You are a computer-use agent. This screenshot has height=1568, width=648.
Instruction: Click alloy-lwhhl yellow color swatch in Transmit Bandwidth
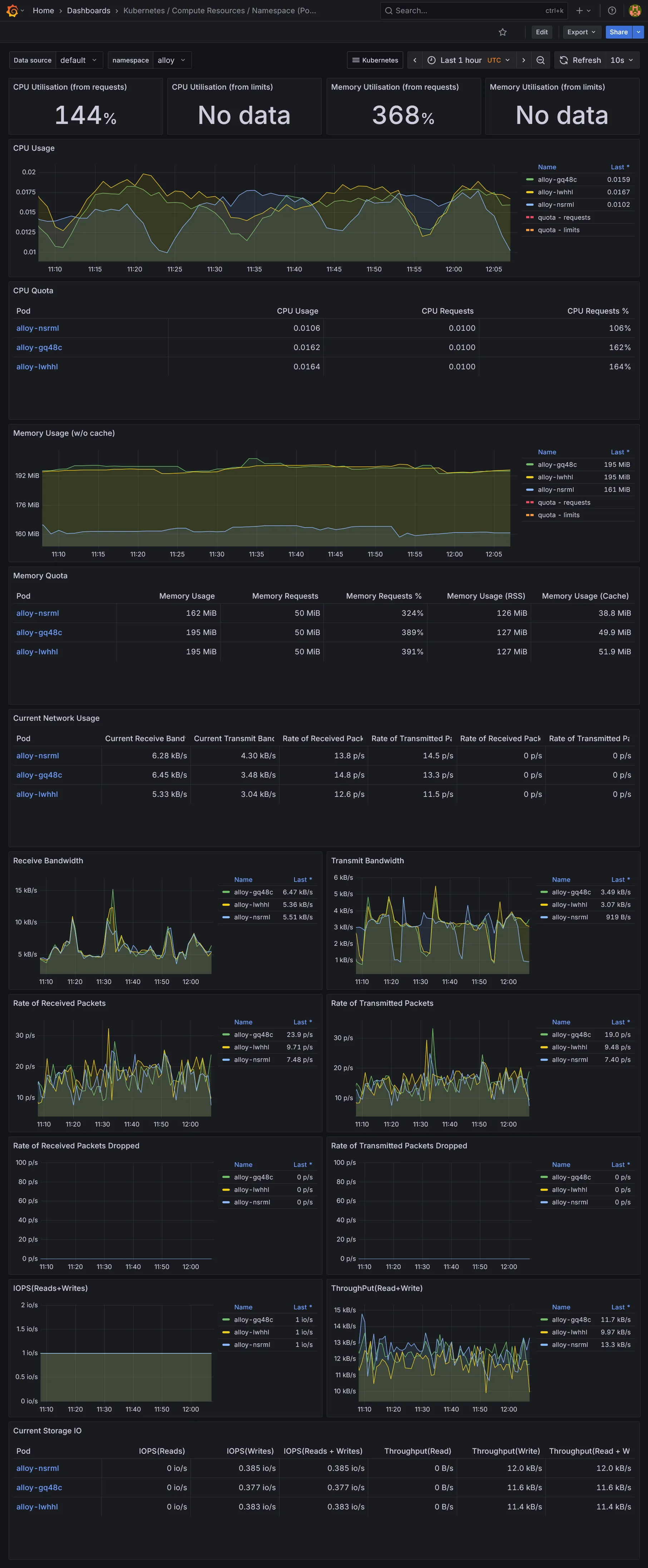543,905
